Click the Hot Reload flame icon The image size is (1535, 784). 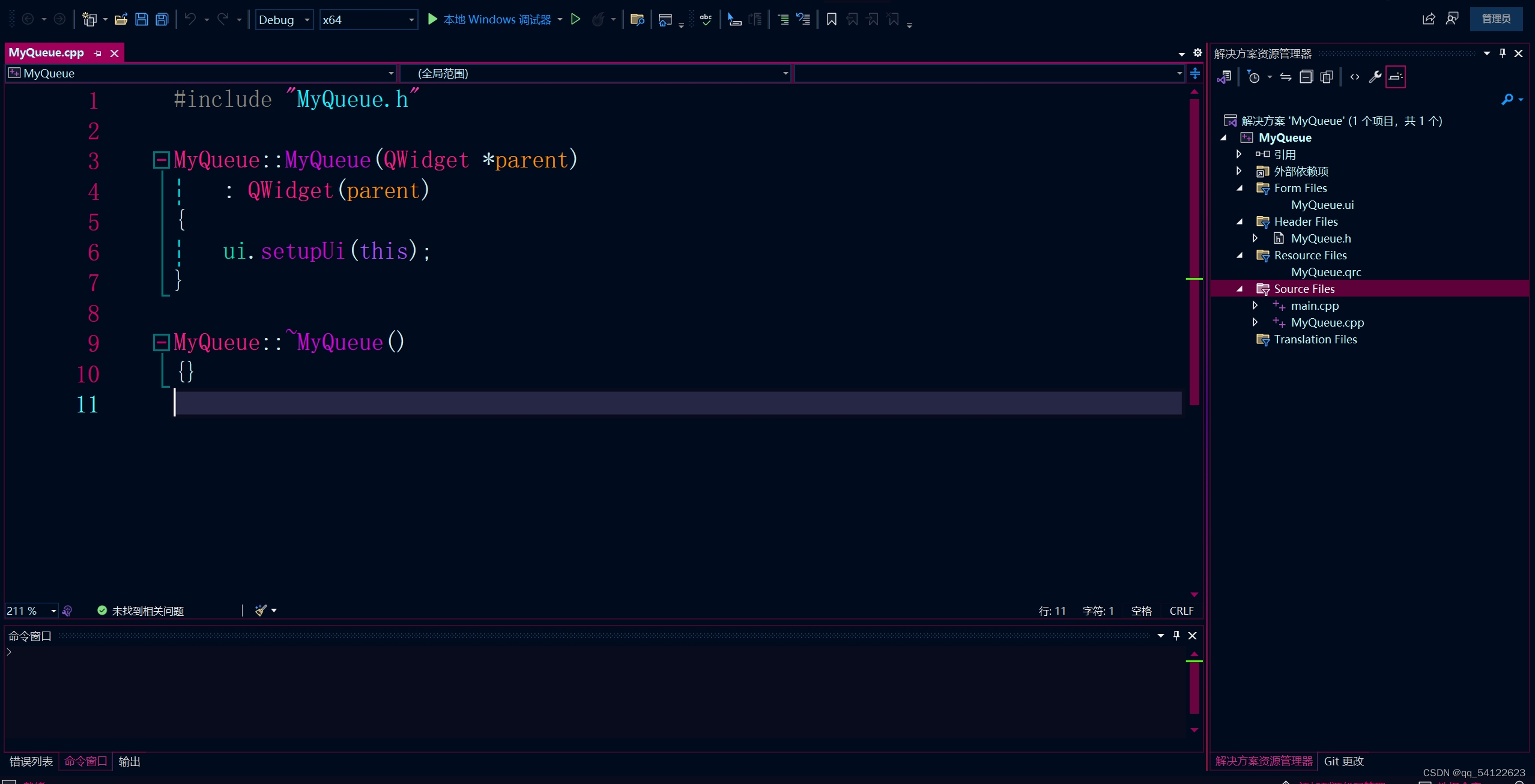pos(598,19)
